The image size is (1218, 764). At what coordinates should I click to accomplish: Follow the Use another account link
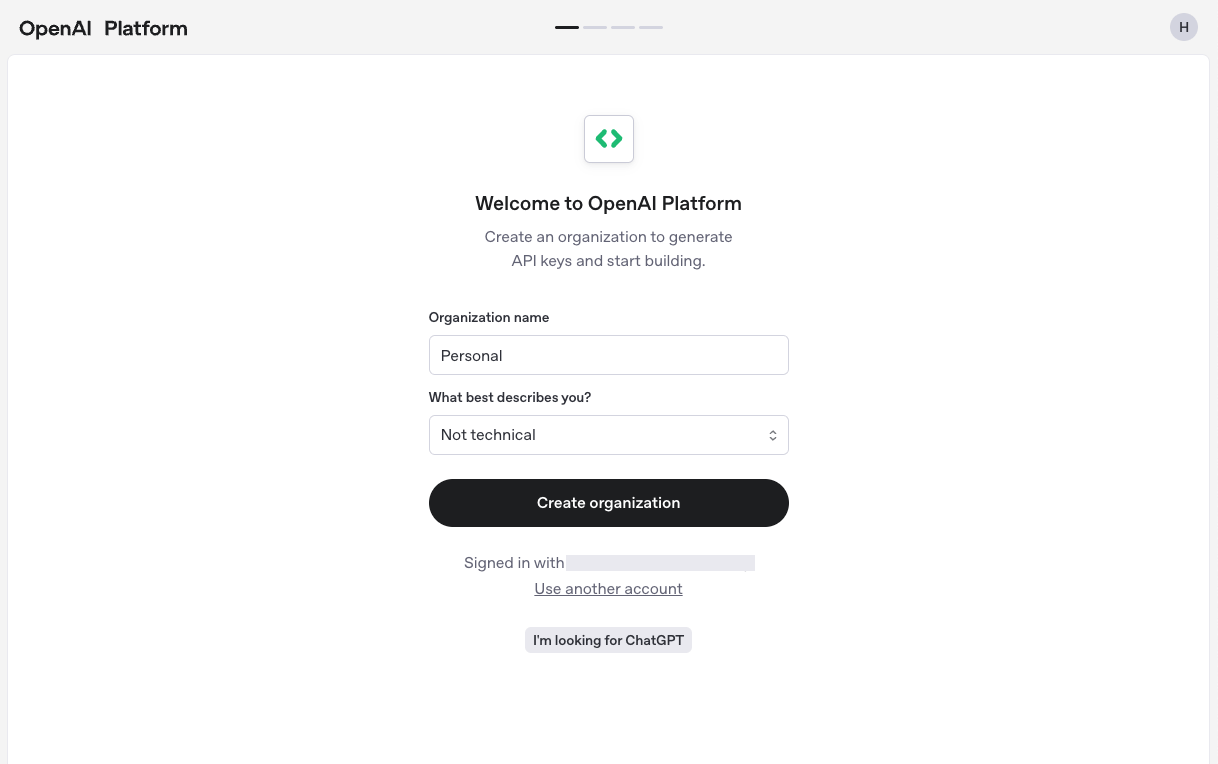(609, 589)
